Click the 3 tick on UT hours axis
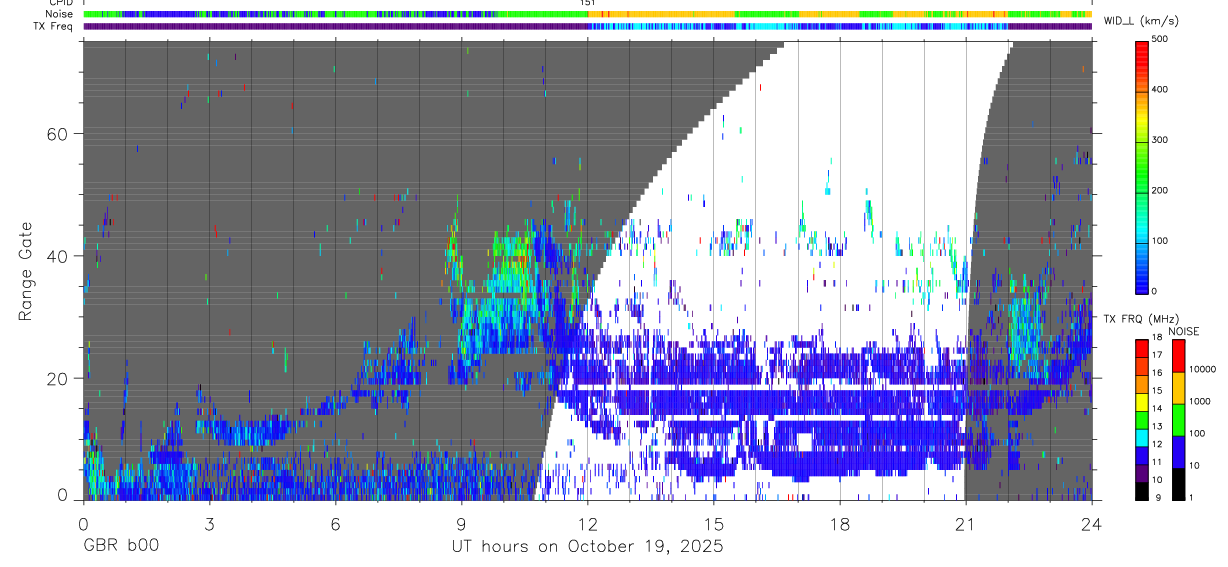1228x567 pixels. pos(209,523)
